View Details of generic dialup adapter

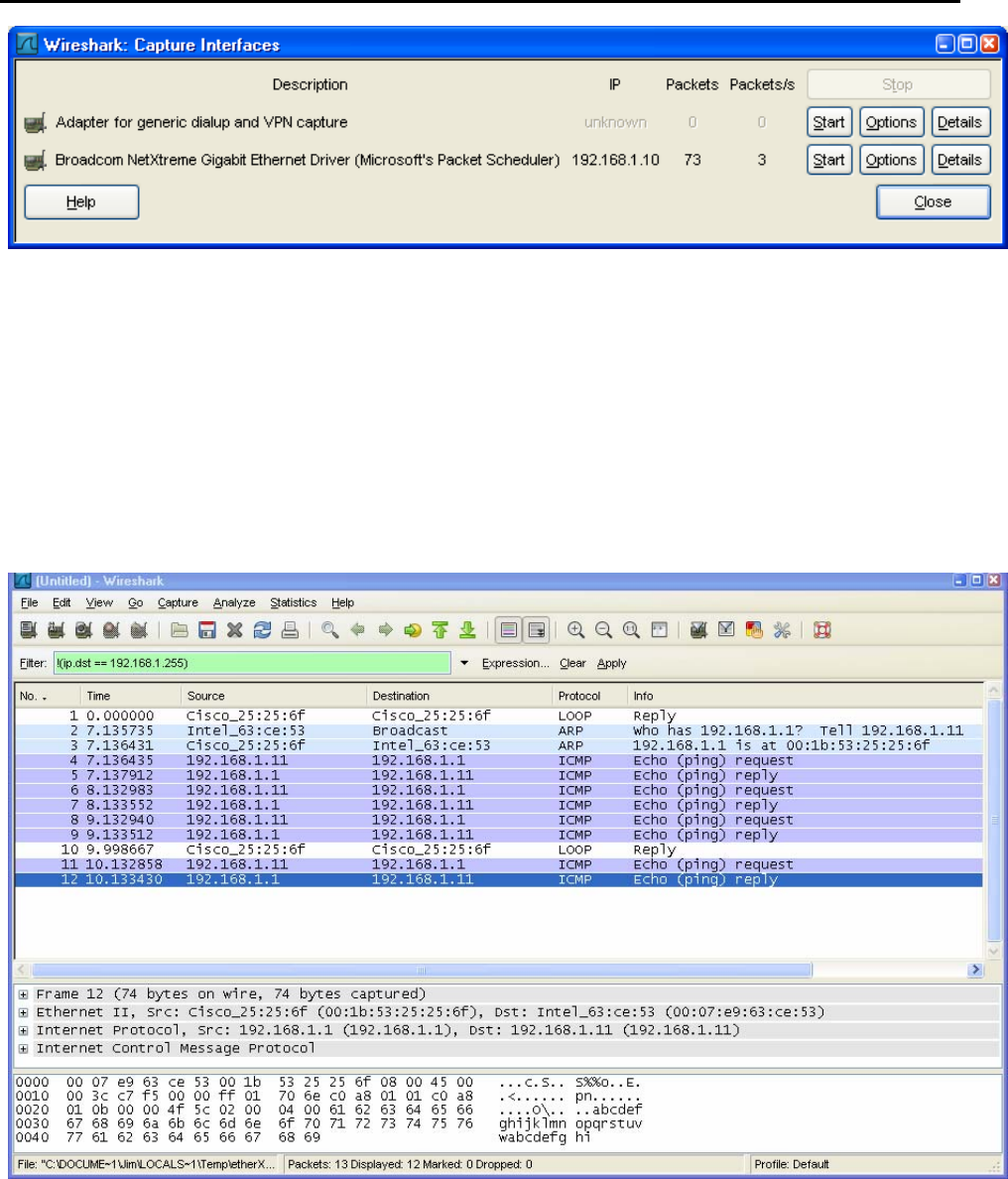960,122
